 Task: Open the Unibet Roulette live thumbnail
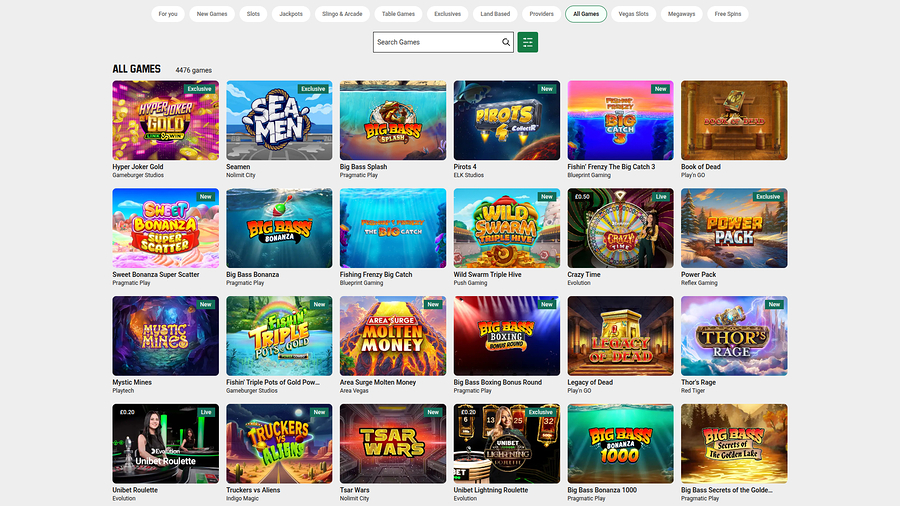(165, 443)
